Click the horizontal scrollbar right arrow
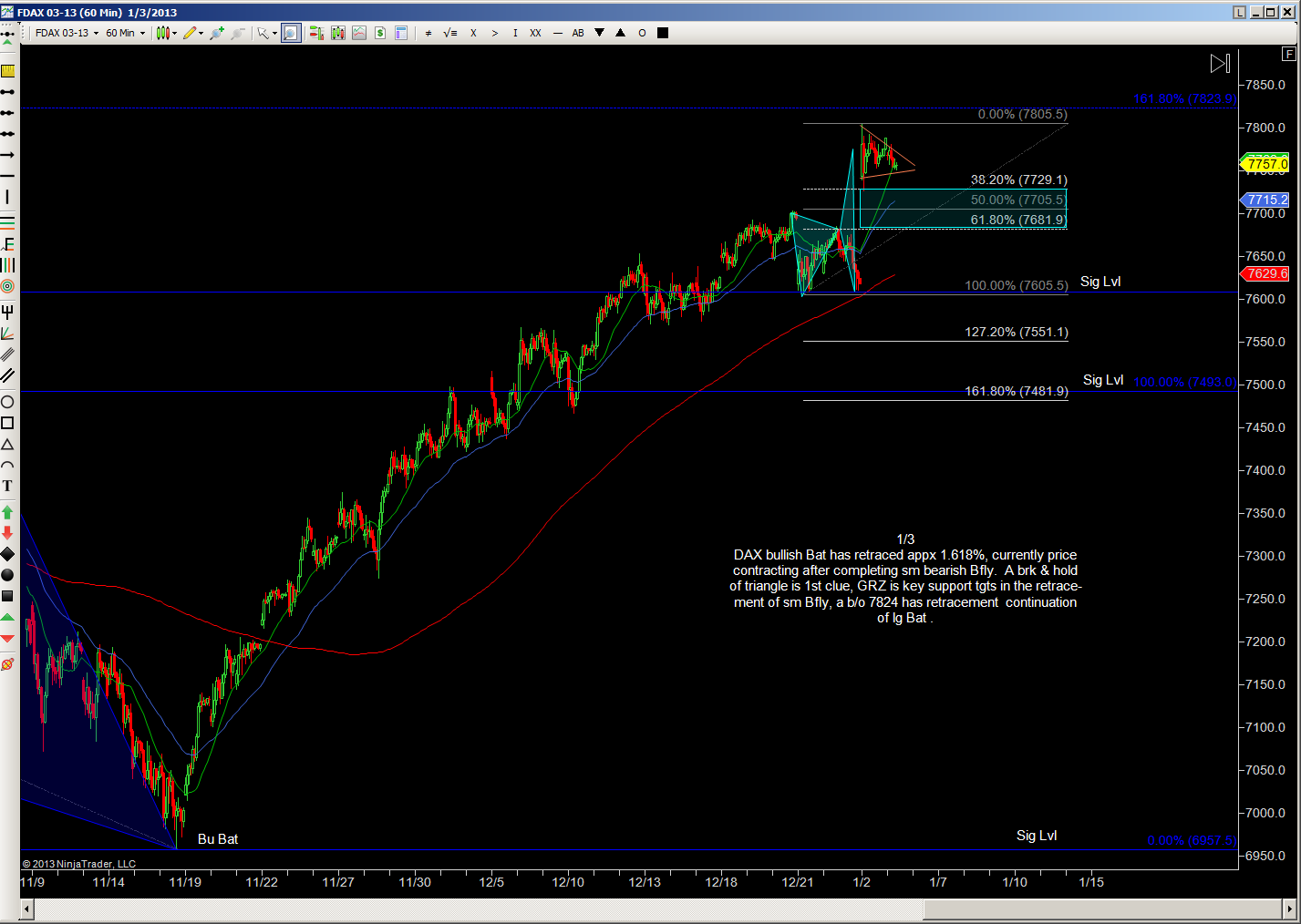Viewport: 1301px width, 924px height. point(1289,909)
